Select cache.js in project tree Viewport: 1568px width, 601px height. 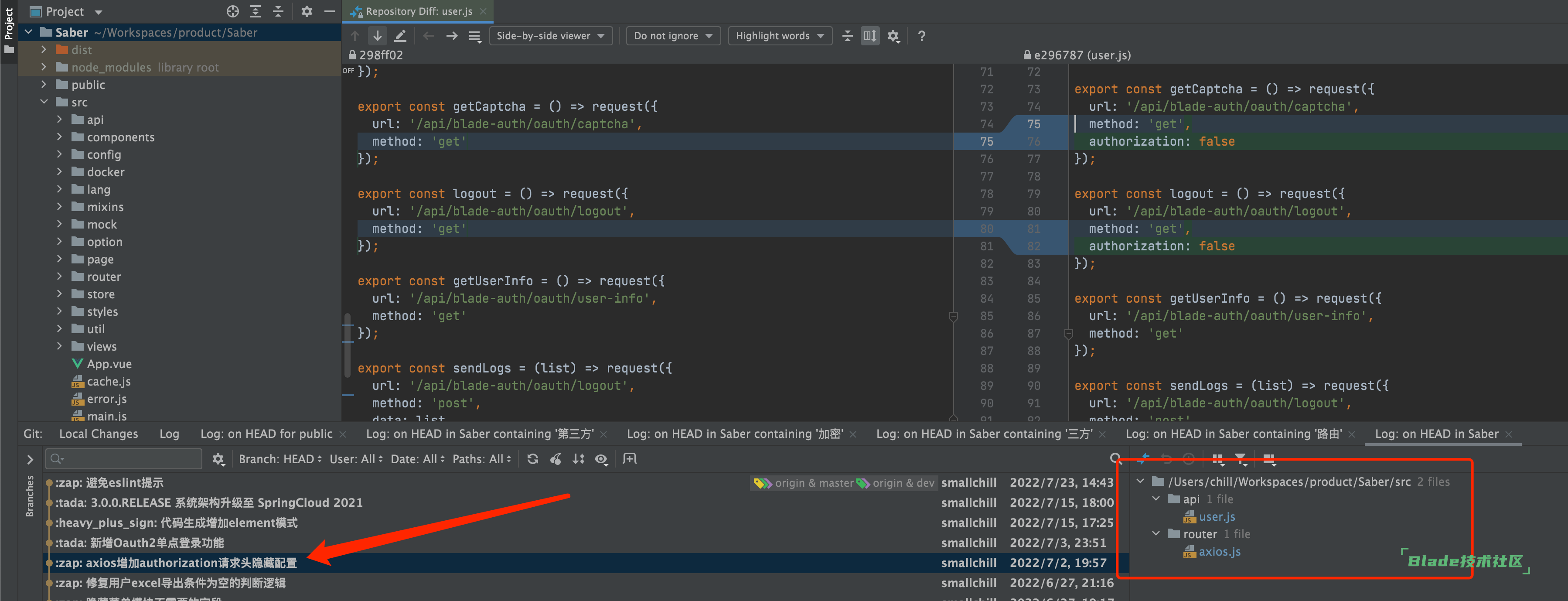click(108, 381)
